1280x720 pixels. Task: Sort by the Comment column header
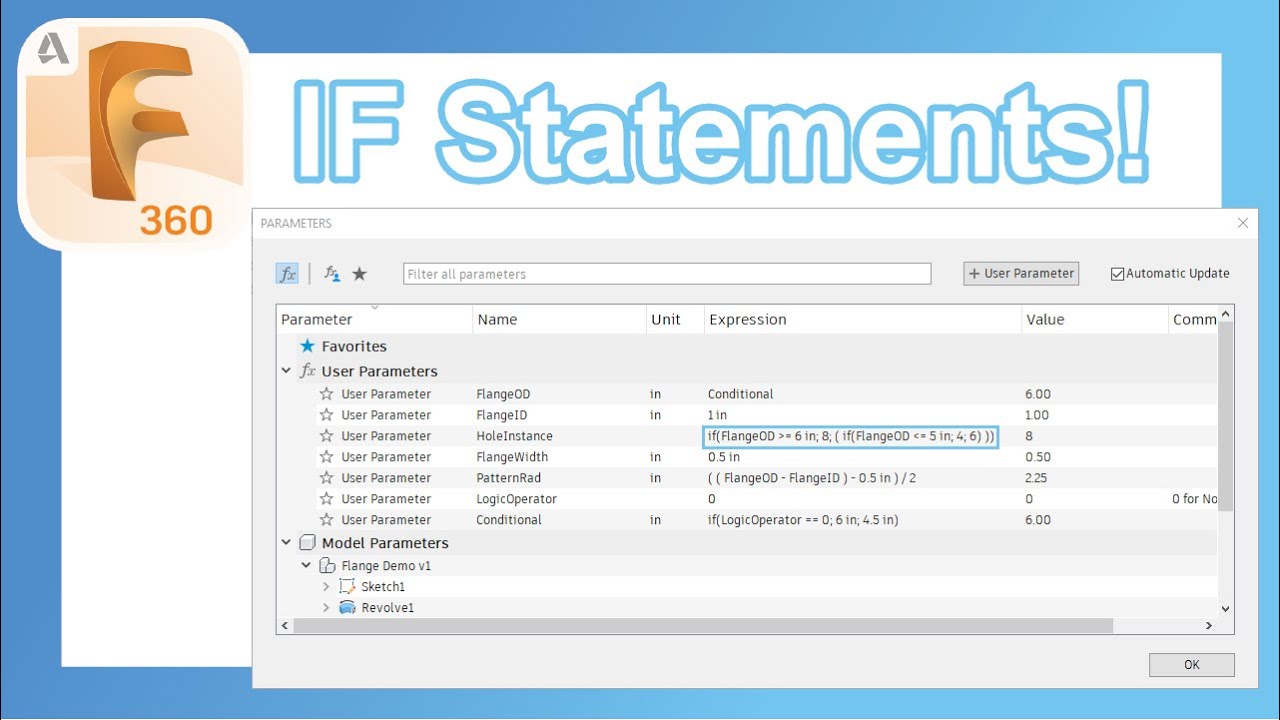click(1193, 320)
